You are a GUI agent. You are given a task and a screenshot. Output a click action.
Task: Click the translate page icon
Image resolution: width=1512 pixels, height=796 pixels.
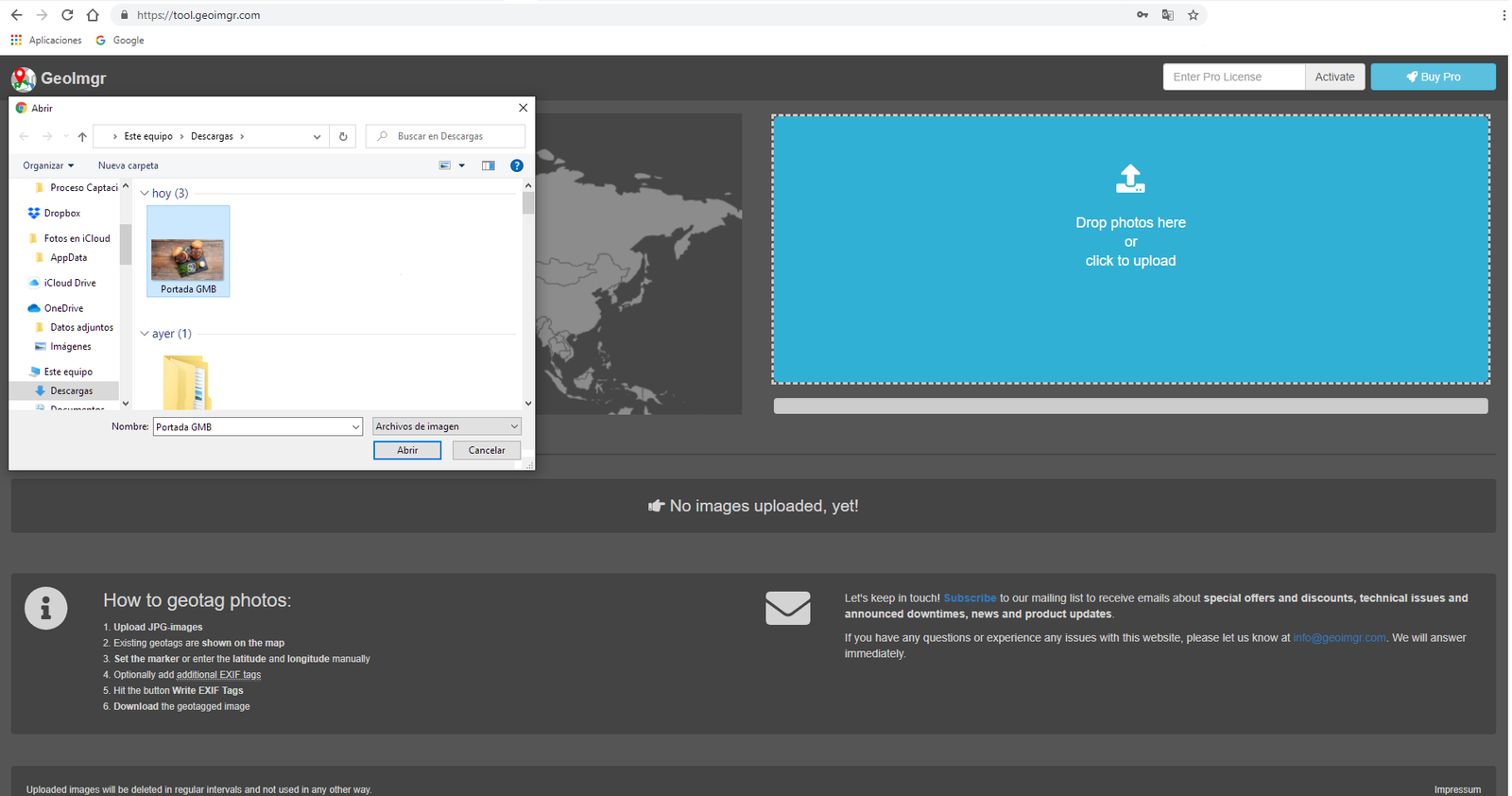pyautogui.click(x=1168, y=15)
